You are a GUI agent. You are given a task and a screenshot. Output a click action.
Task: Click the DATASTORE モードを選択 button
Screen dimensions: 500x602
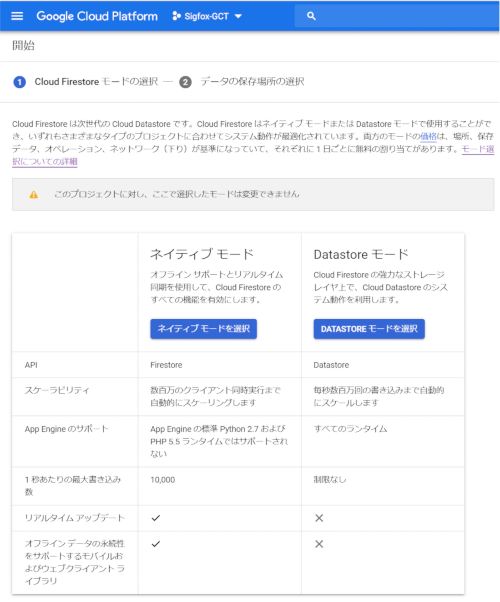point(369,329)
